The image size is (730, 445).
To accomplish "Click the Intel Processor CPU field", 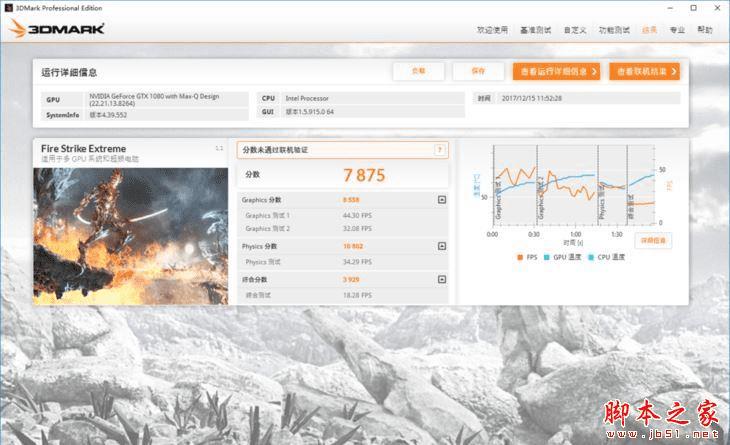I will (x=374, y=98).
